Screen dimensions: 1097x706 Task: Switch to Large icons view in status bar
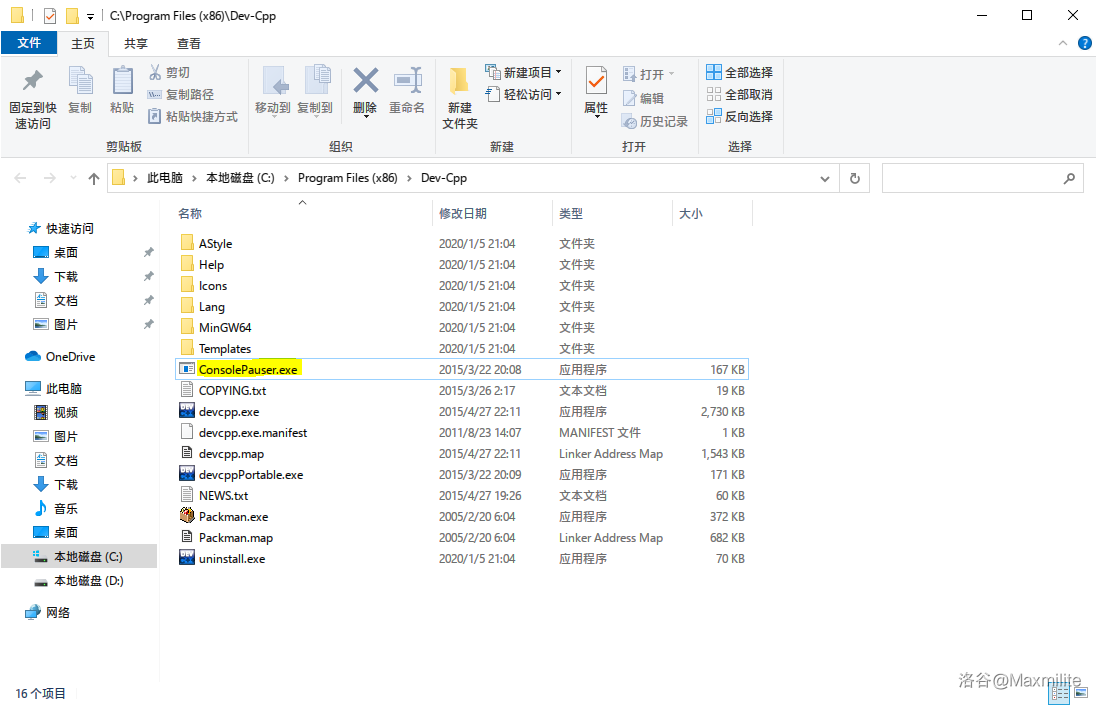(1082, 693)
